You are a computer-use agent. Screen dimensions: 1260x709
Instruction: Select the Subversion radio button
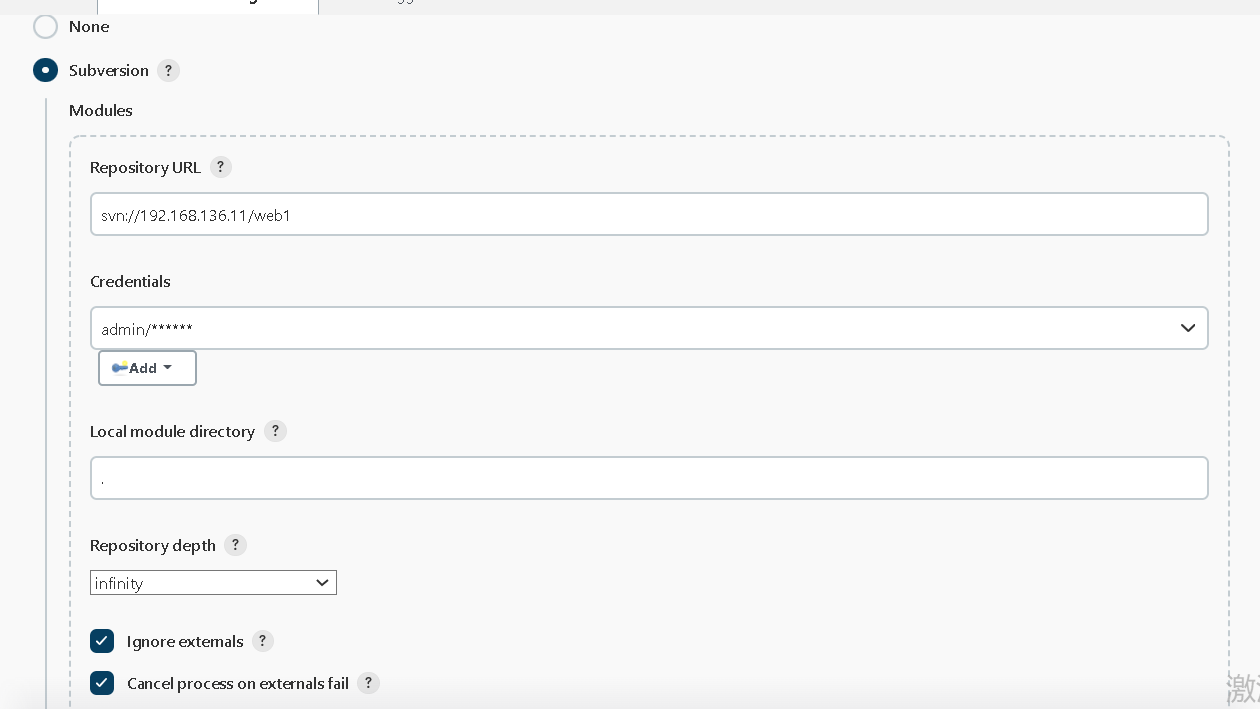click(43, 70)
